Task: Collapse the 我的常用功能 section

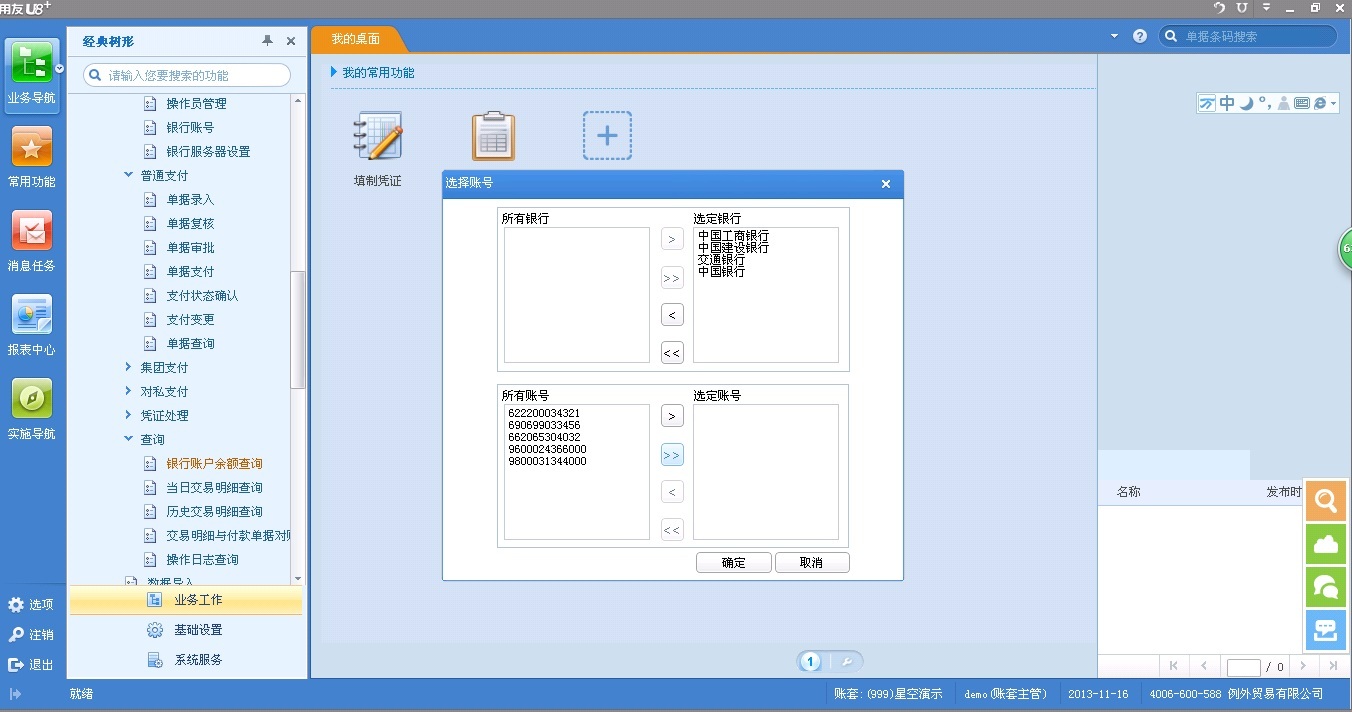Action: (x=334, y=72)
